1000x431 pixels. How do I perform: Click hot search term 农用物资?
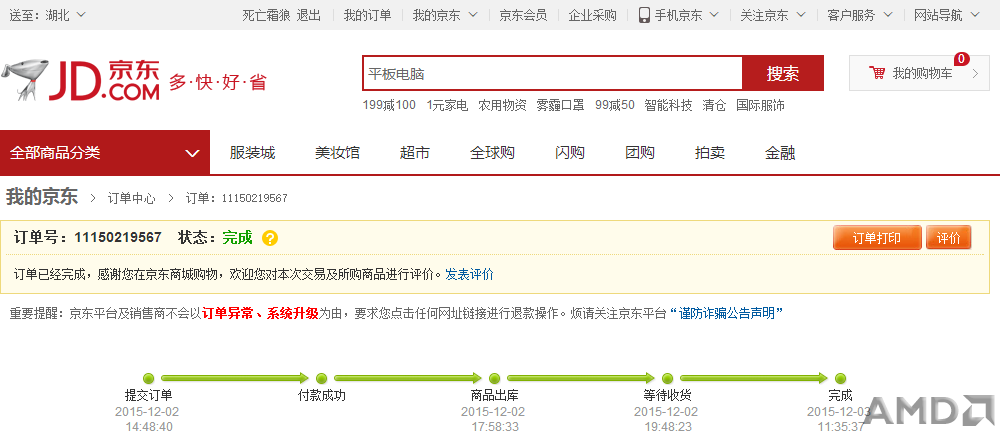[503, 105]
